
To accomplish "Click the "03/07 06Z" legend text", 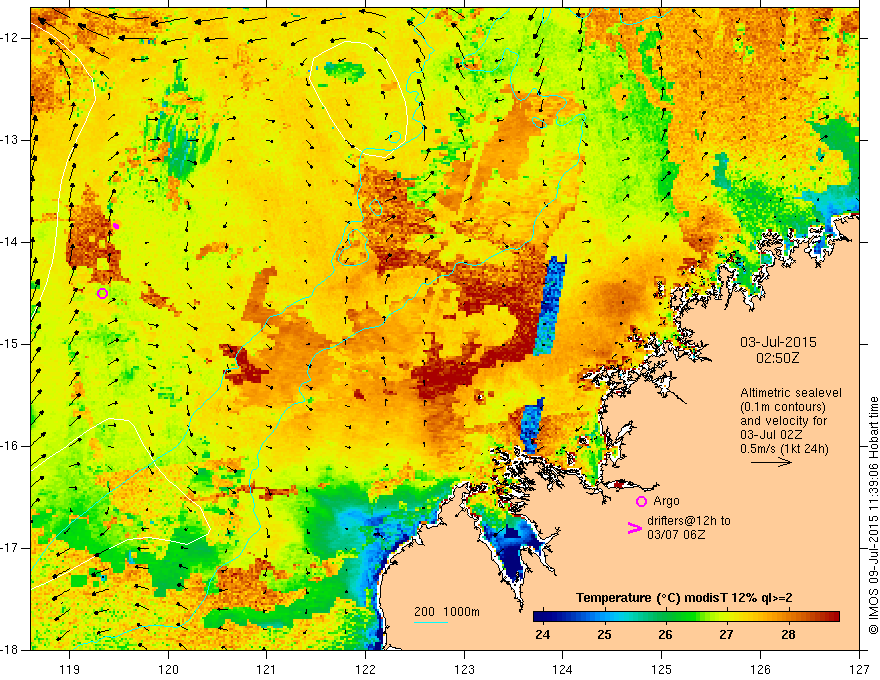I will [x=676, y=535].
